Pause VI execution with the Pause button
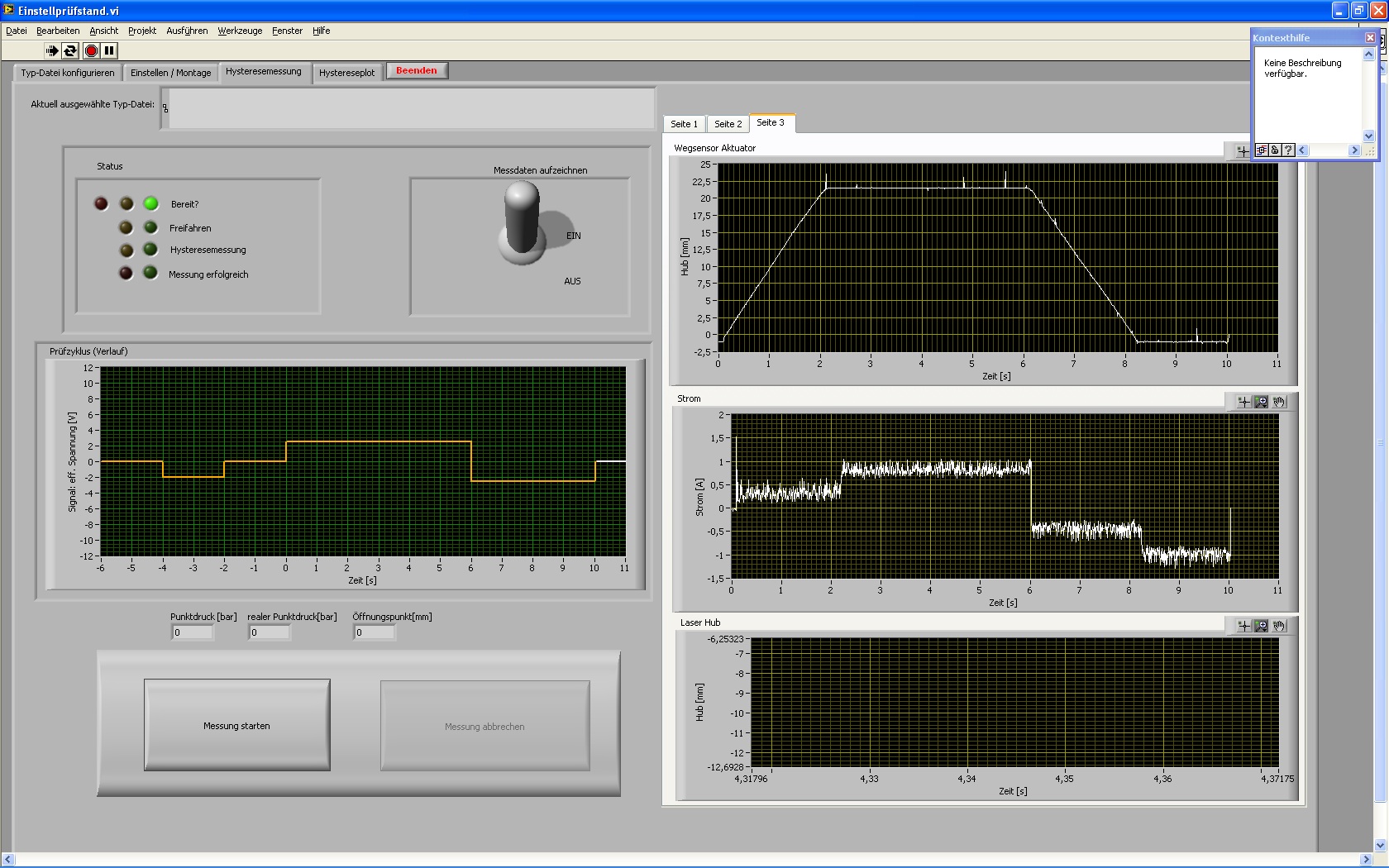Screen dimensions: 1389x868 (x=109, y=50)
